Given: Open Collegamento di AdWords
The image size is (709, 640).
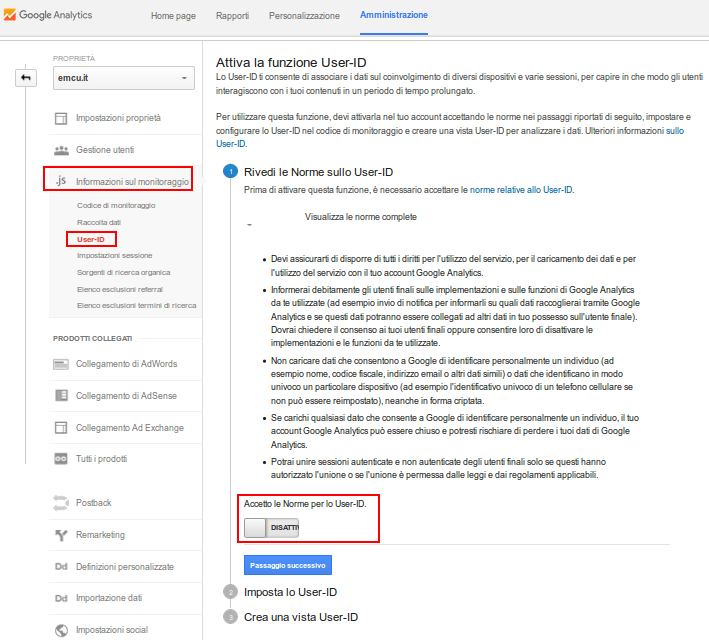Looking at the screenshot, I should tap(125, 364).
